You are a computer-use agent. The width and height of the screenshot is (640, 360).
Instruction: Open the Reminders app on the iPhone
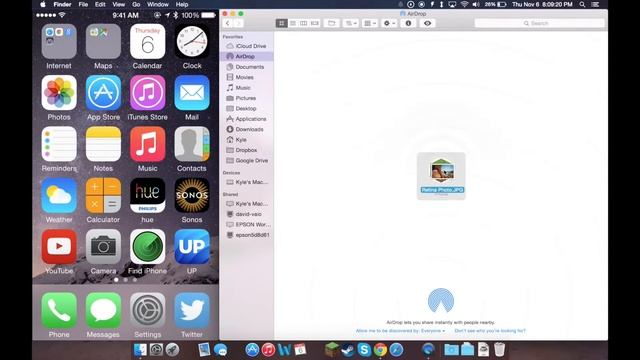(59, 144)
